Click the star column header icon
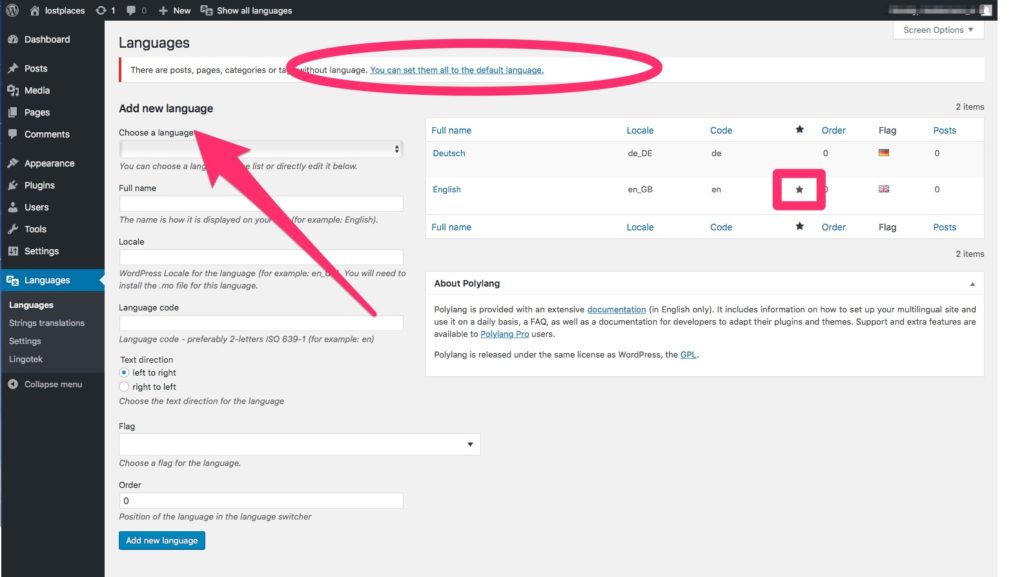Viewport: 1024px width, 577px height. (799, 129)
